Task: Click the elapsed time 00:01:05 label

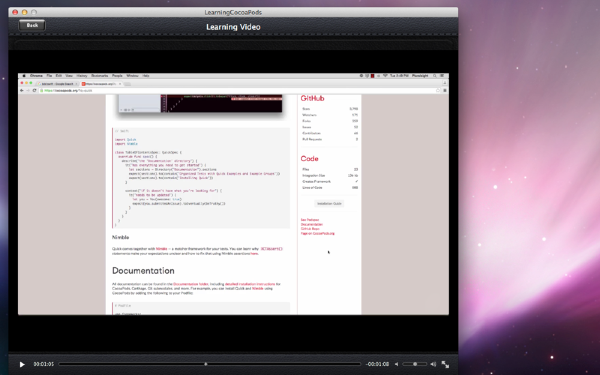Action: pos(44,364)
